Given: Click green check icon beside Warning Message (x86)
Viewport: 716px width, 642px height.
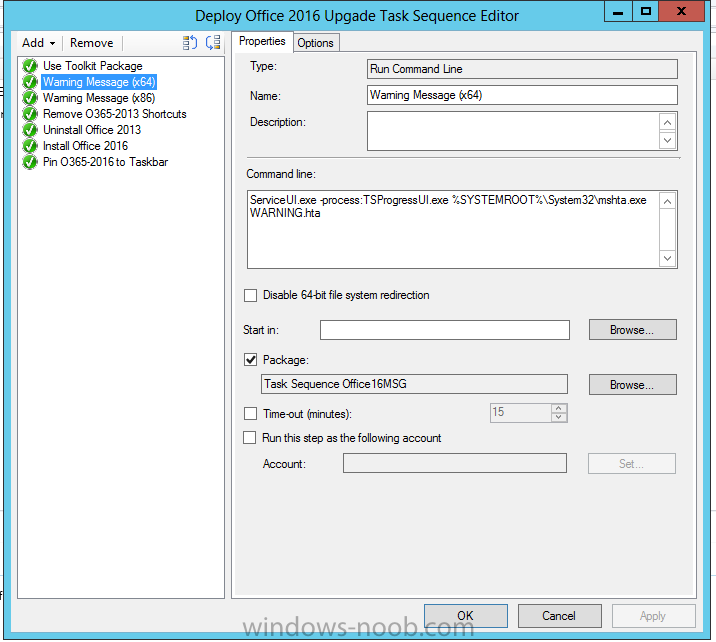Looking at the screenshot, I should (30, 98).
